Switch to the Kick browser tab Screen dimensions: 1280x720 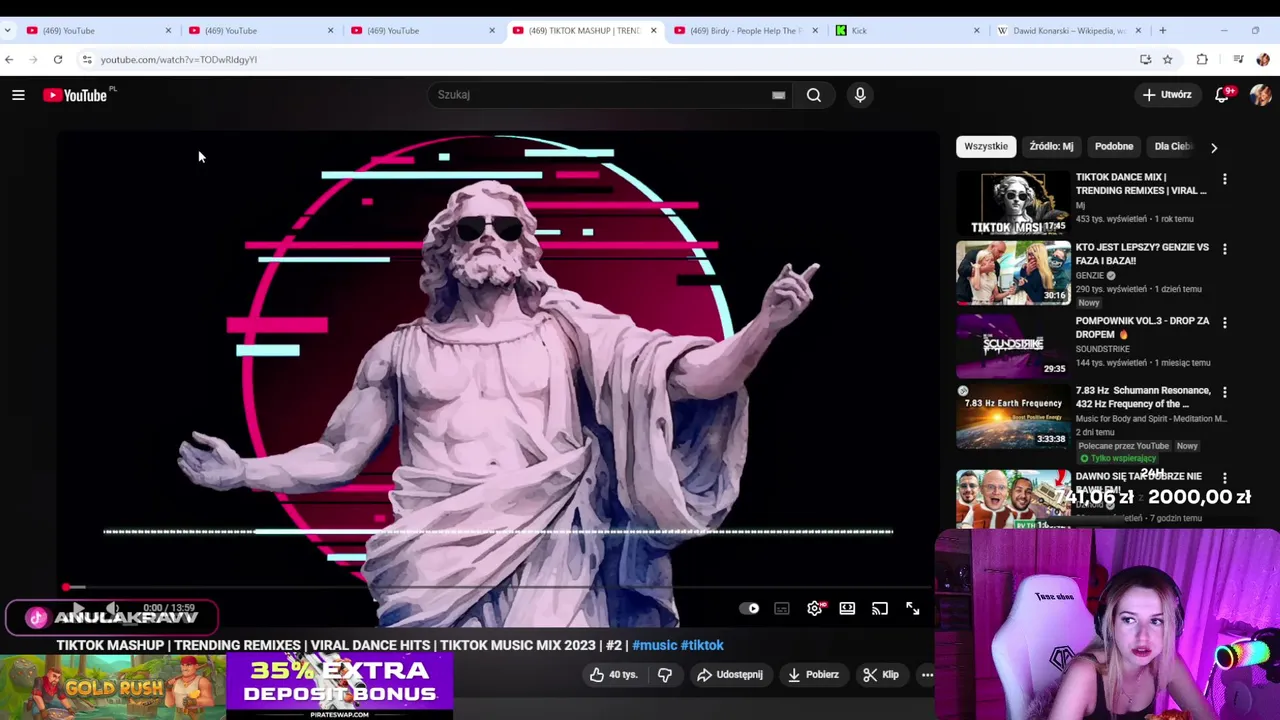[908, 31]
